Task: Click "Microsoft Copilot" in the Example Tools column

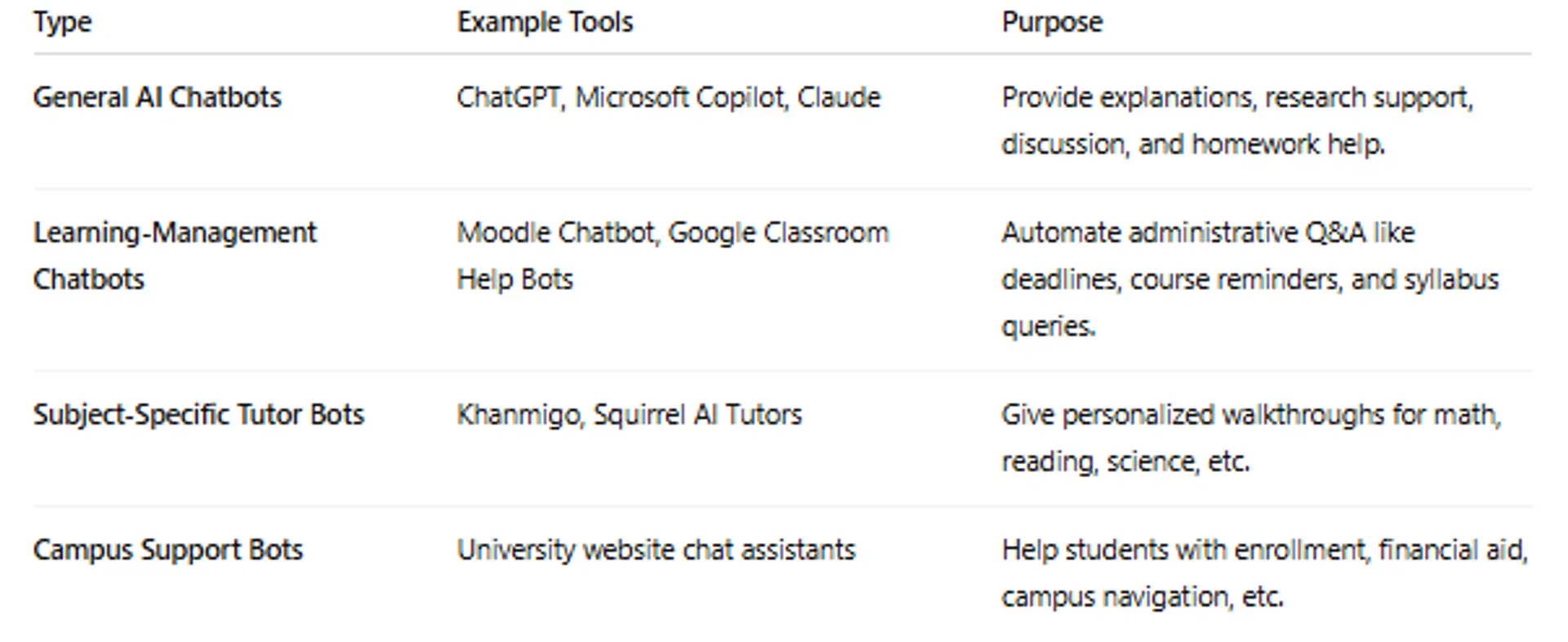Action: click(x=679, y=97)
